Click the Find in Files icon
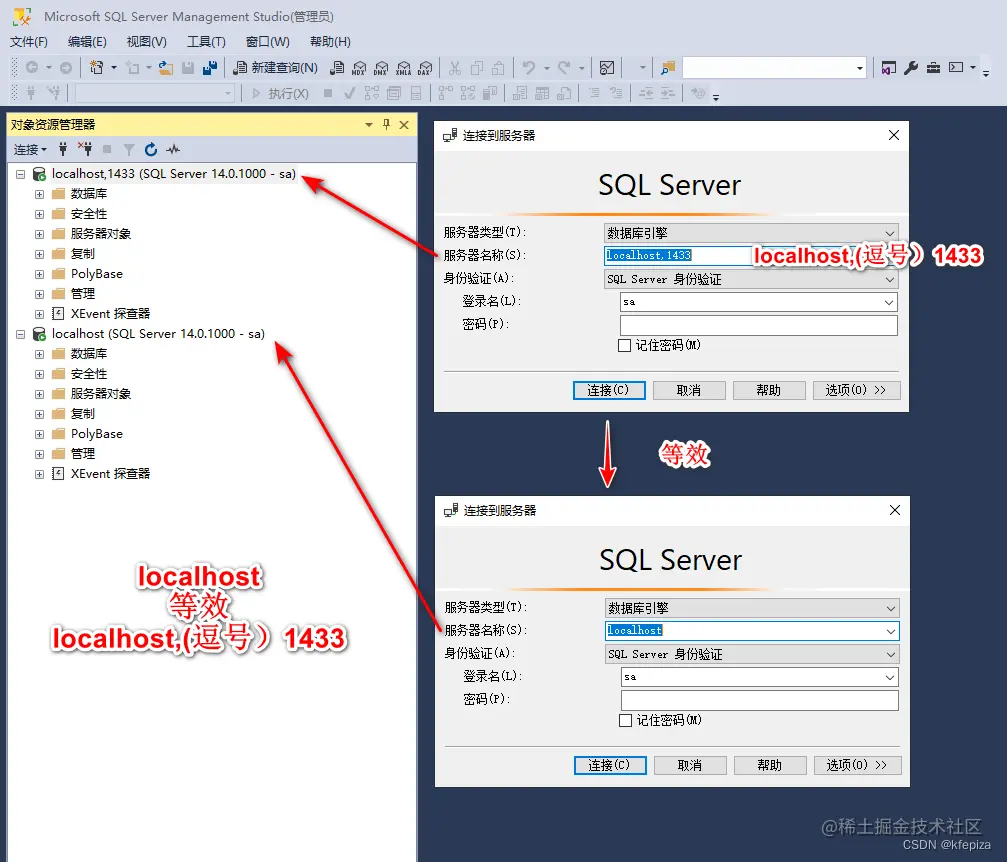Viewport: 1007px width, 862px height. [668, 67]
